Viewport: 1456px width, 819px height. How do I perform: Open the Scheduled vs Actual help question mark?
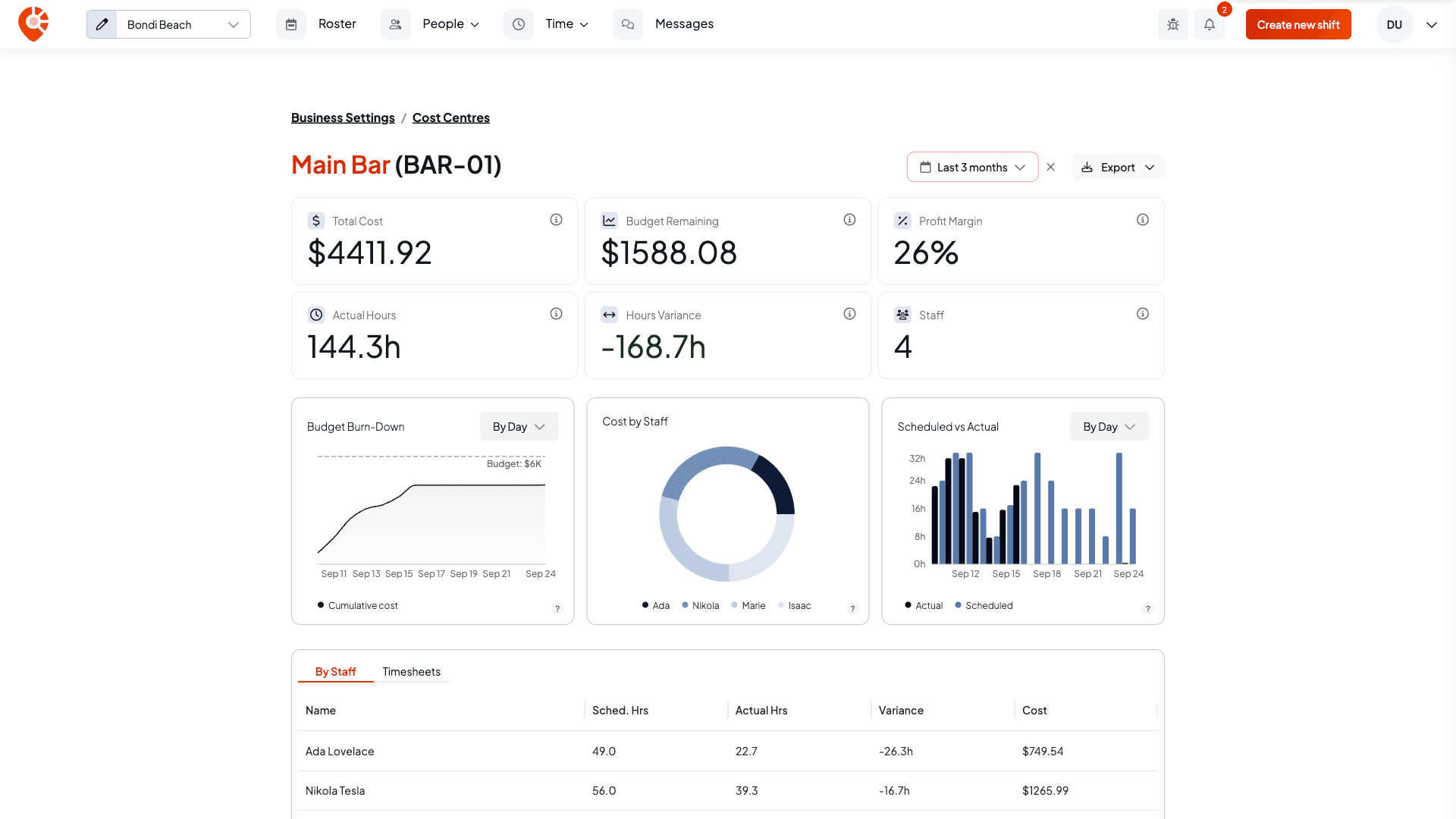coord(1148,608)
